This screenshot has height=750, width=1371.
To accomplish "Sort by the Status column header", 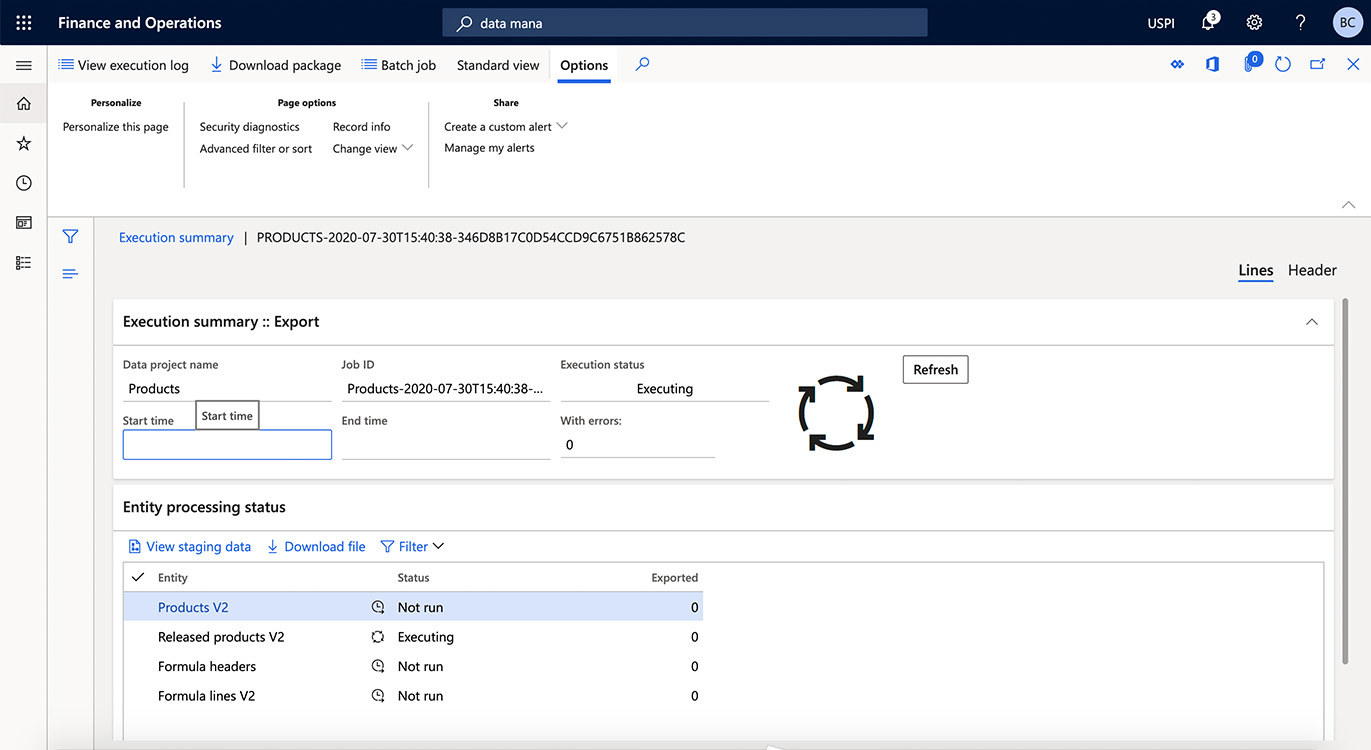I will [x=413, y=577].
